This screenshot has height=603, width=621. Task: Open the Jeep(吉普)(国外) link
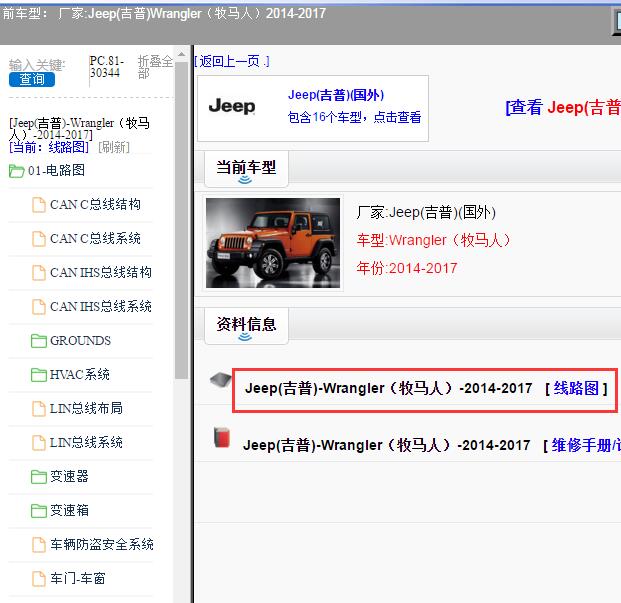pos(336,95)
